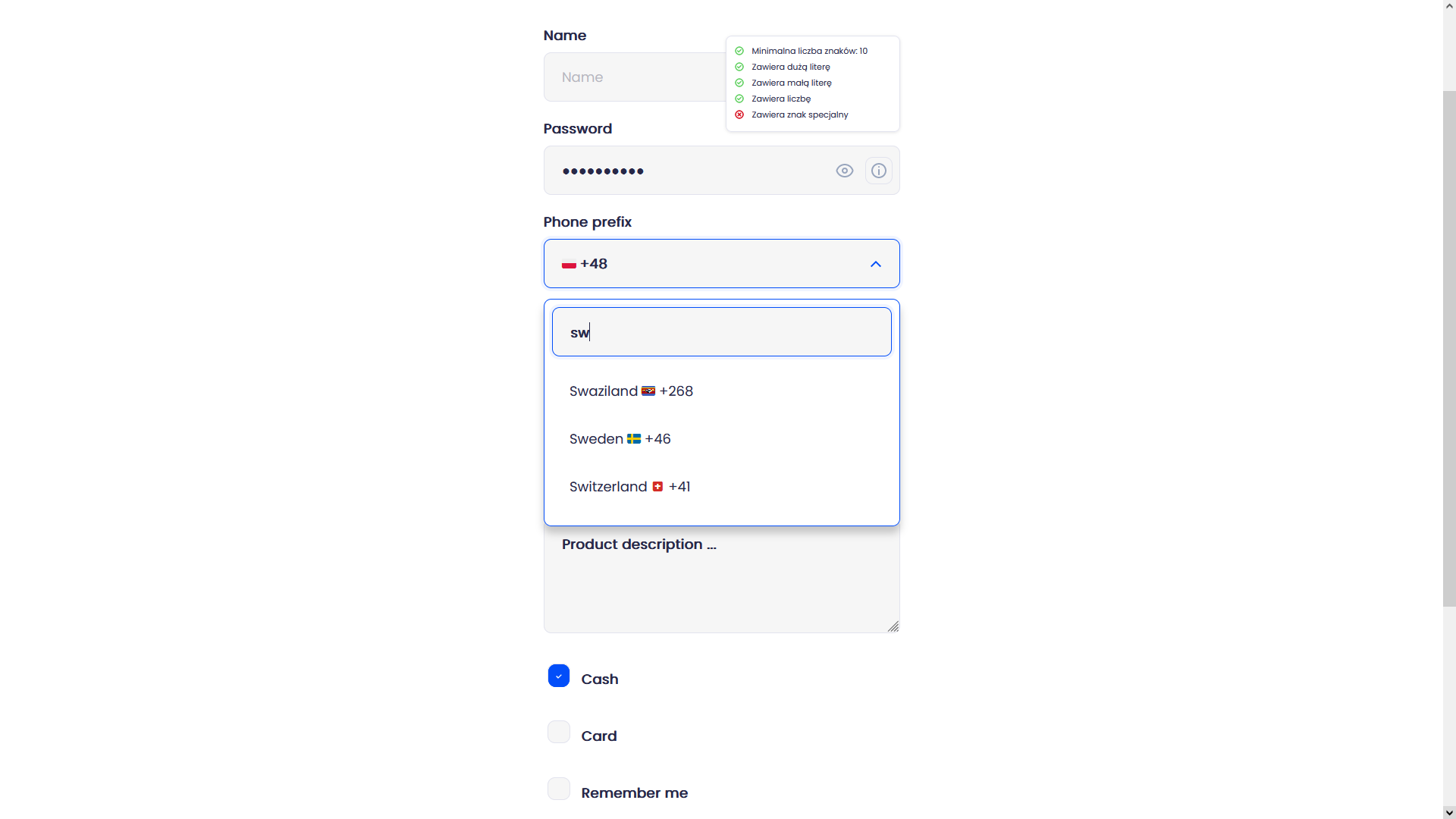Click the Swaziland flag icon
The height and width of the screenshot is (819, 1456).
[x=648, y=391]
